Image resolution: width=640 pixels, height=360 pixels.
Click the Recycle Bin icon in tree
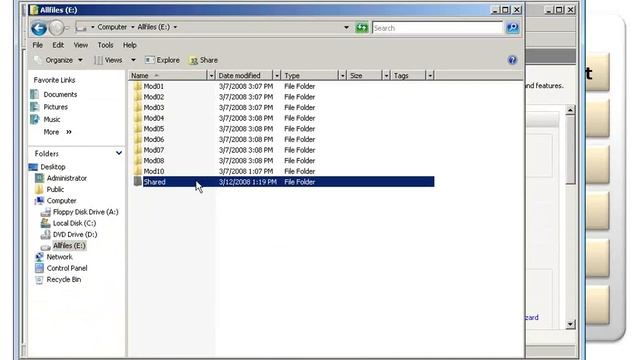pos(39,280)
